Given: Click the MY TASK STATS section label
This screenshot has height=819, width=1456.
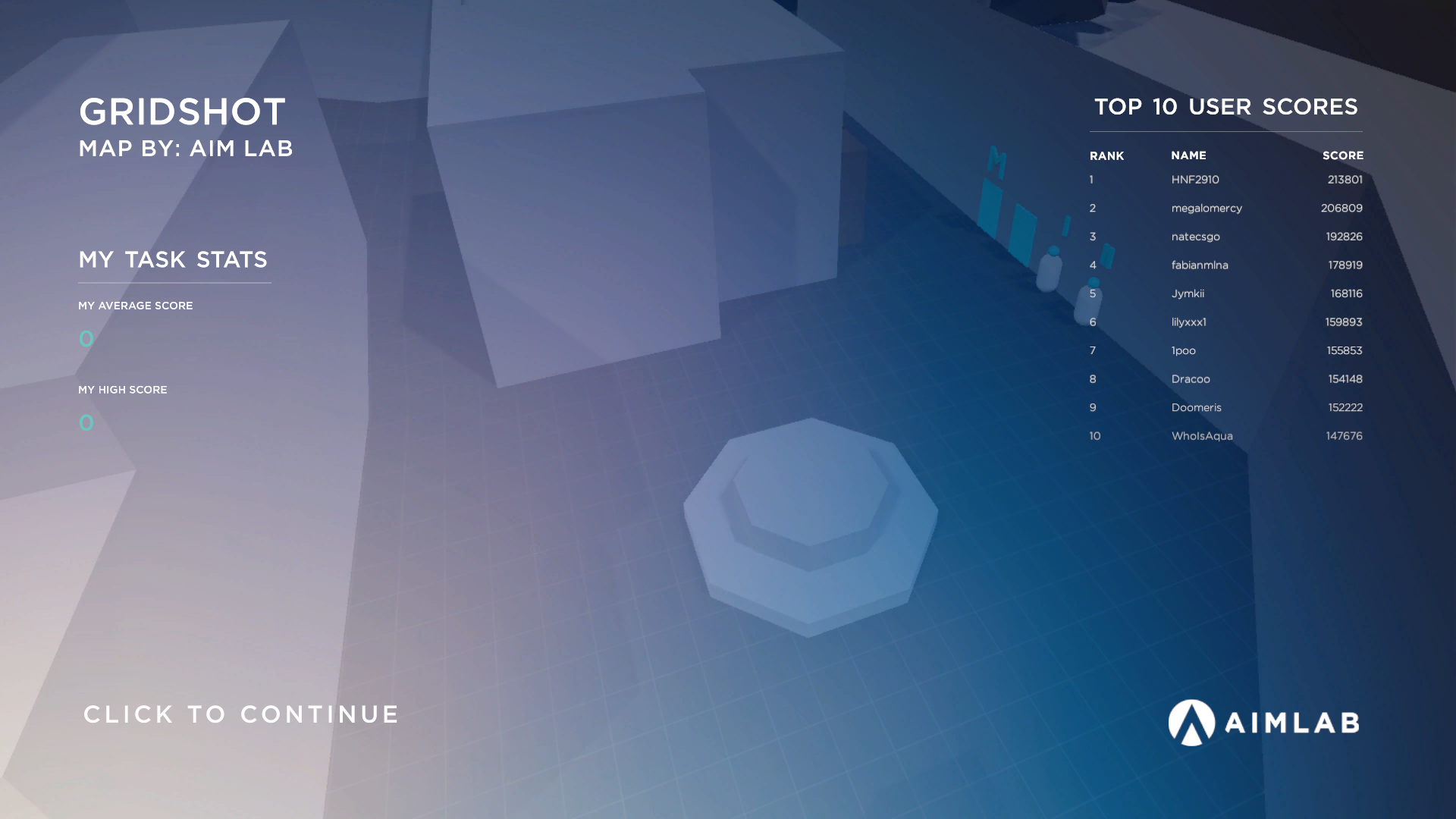Looking at the screenshot, I should (173, 259).
